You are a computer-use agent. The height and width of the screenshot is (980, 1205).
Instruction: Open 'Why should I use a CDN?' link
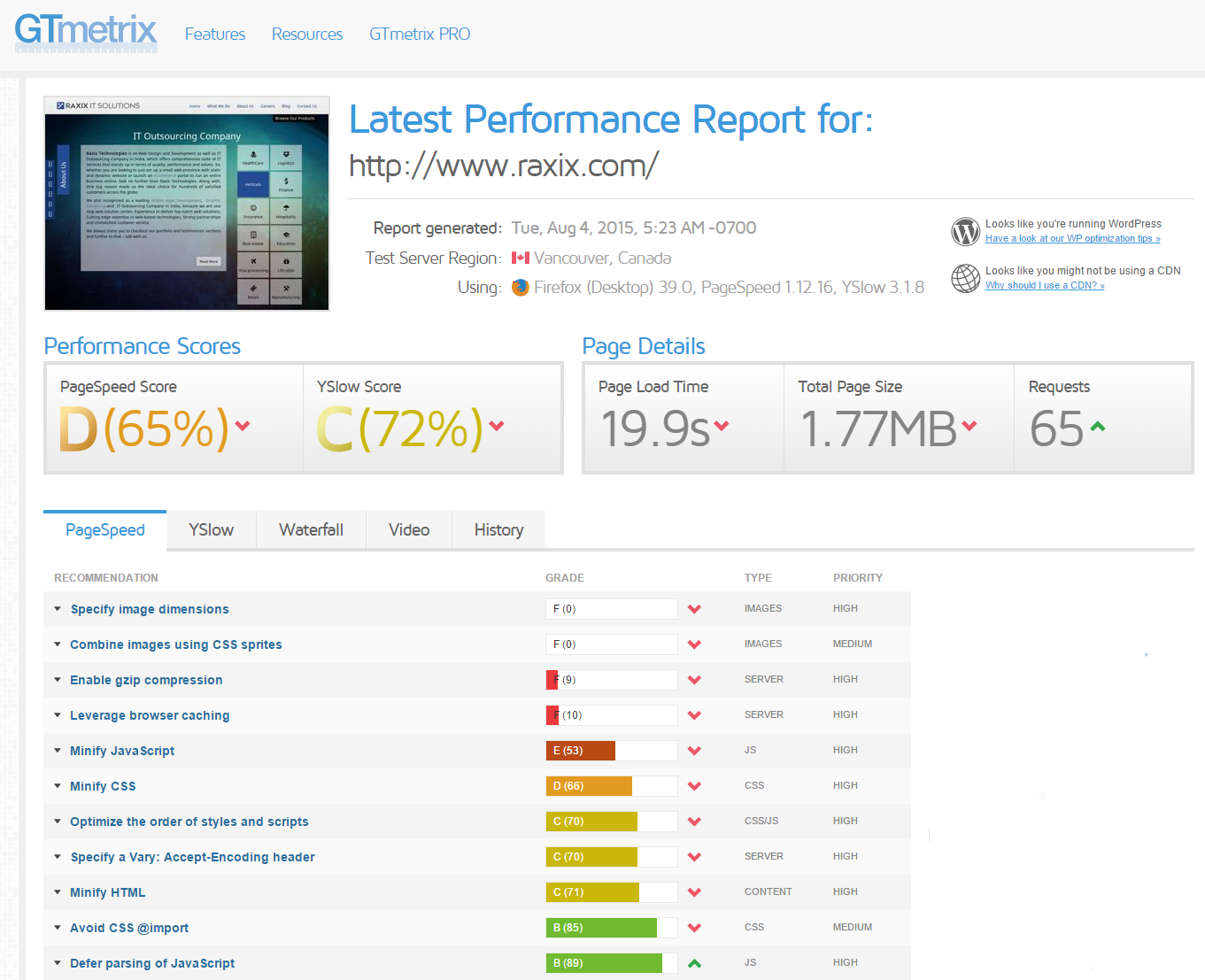1045,285
